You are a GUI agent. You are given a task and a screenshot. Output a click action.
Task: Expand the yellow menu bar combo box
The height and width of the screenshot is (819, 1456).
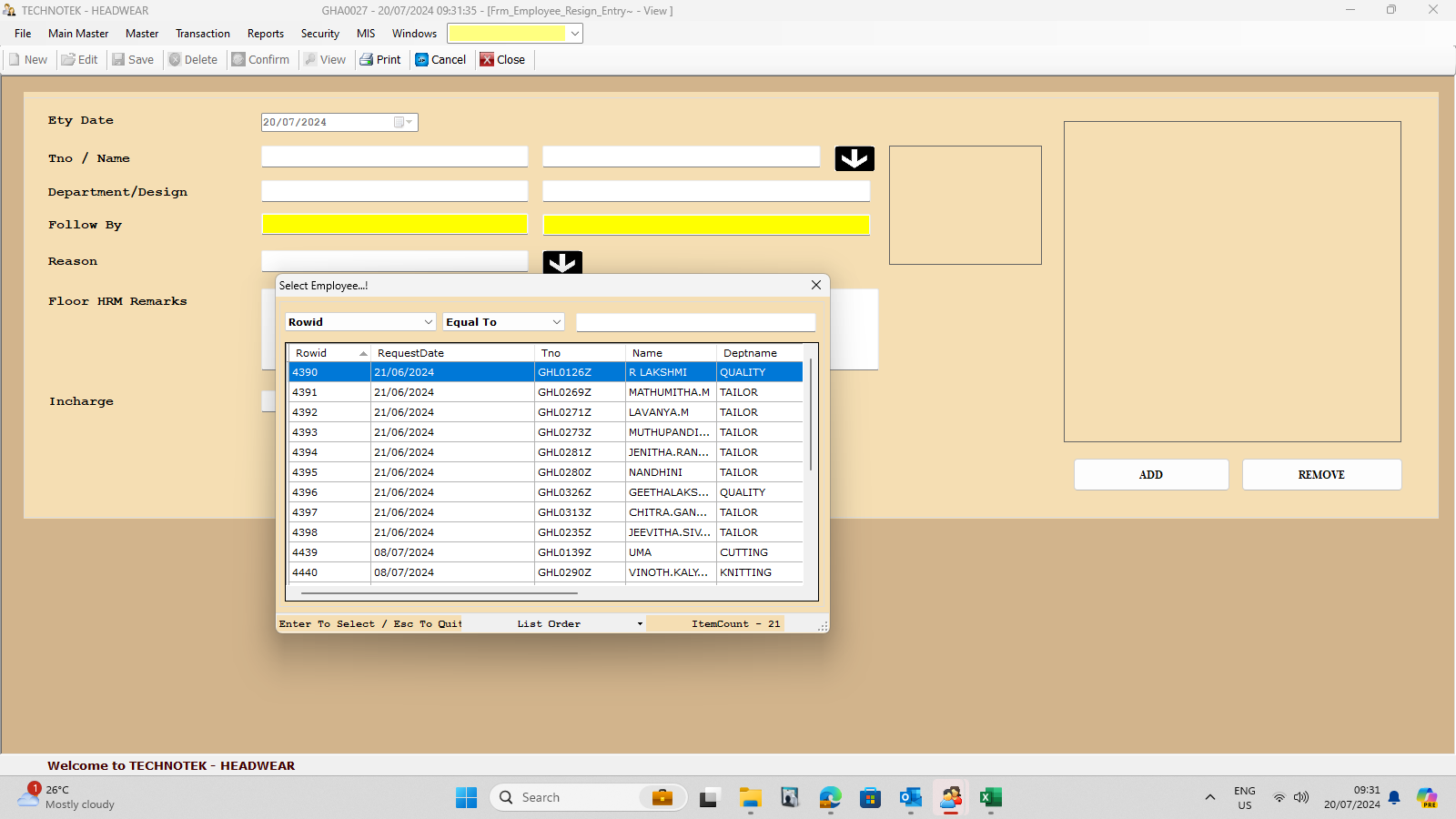click(574, 34)
